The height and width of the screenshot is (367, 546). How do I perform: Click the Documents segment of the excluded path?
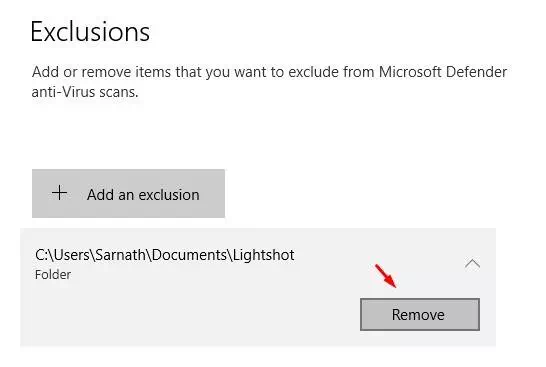point(189,255)
